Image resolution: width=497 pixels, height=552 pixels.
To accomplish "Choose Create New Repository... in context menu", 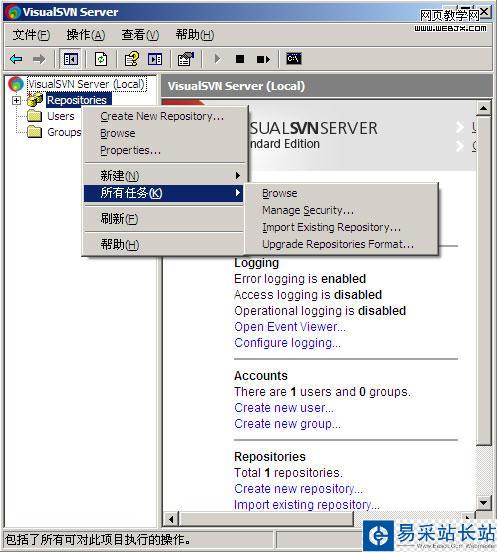I will [164, 116].
